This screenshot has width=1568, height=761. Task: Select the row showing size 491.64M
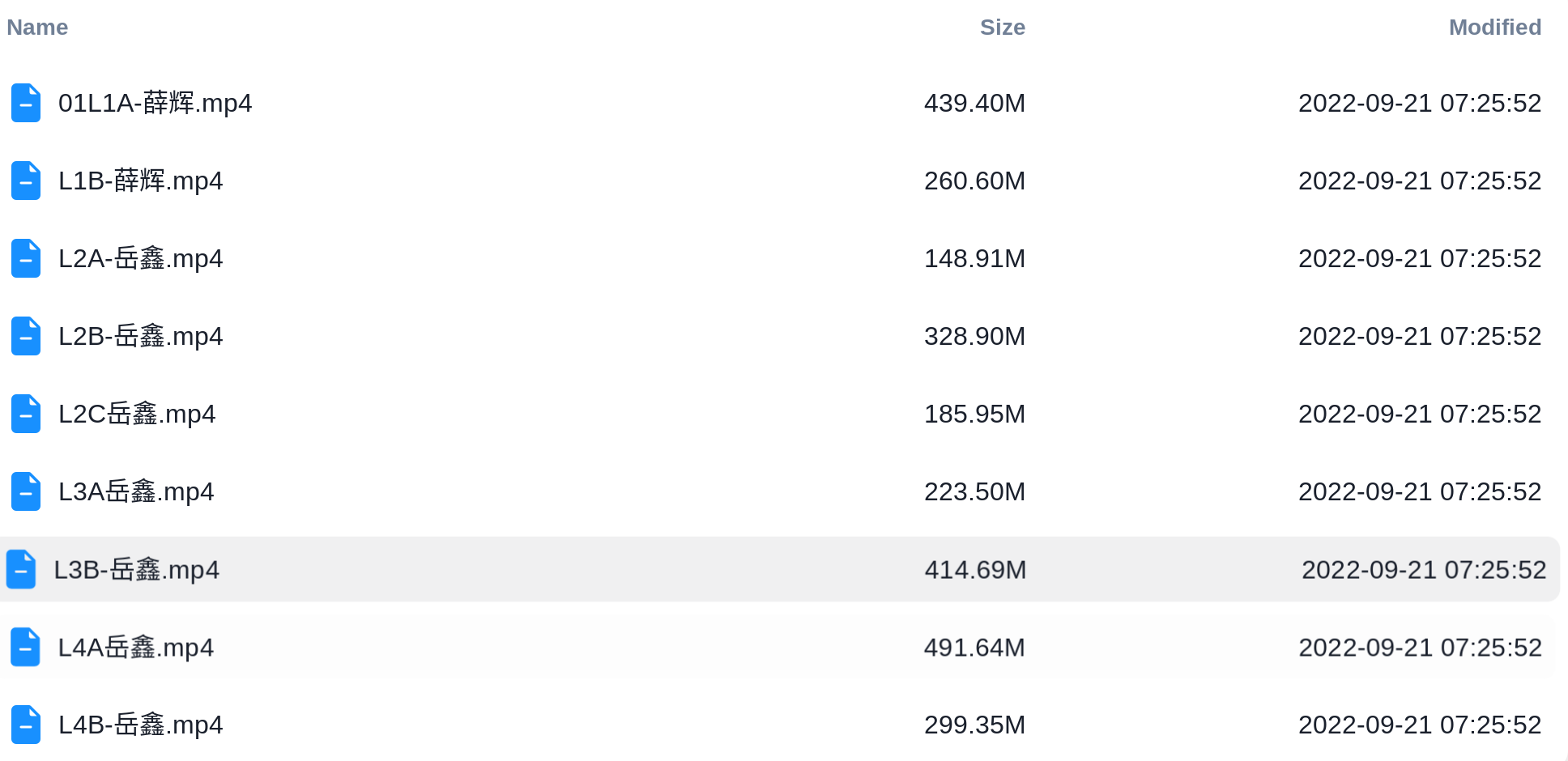tap(779, 647)
